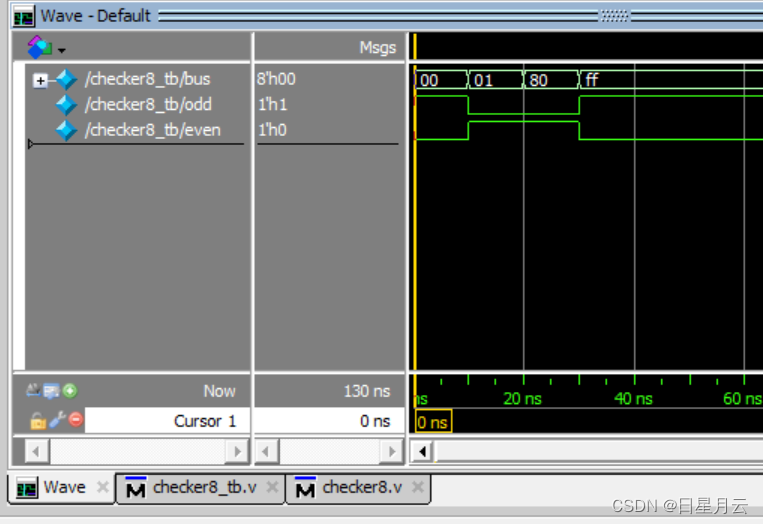Select the /checker8_tb/even signal name
Viewport: 763px width, 524px height.
152,130
